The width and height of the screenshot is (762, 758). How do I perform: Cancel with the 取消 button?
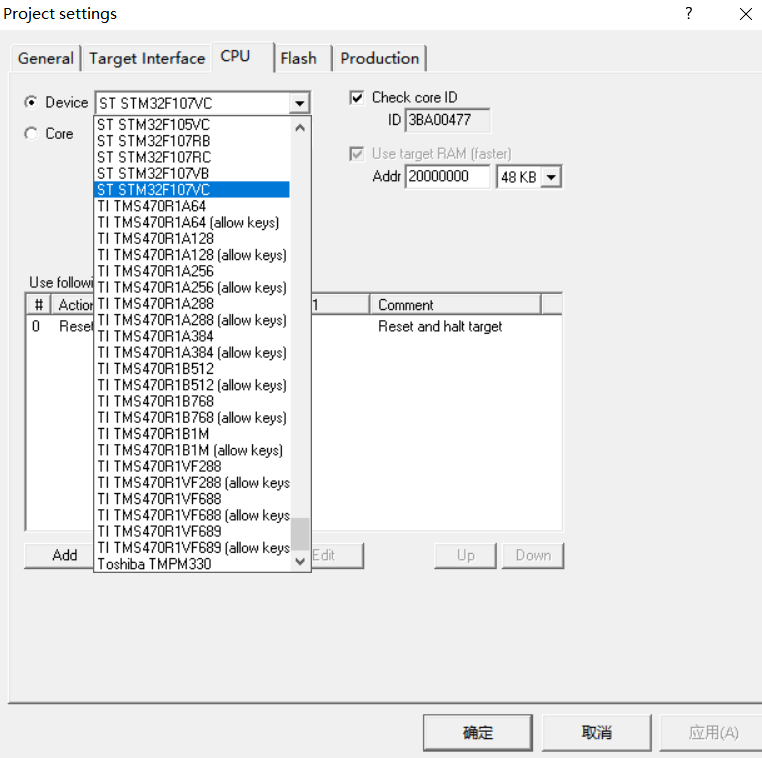[x=597, y=732]
